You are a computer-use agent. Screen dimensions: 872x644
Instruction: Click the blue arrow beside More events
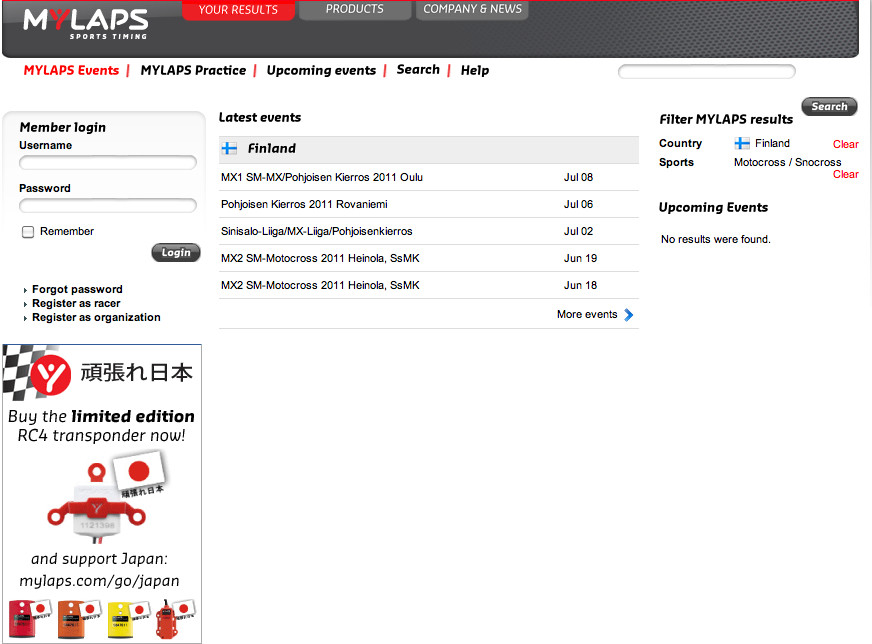point(628,315)
